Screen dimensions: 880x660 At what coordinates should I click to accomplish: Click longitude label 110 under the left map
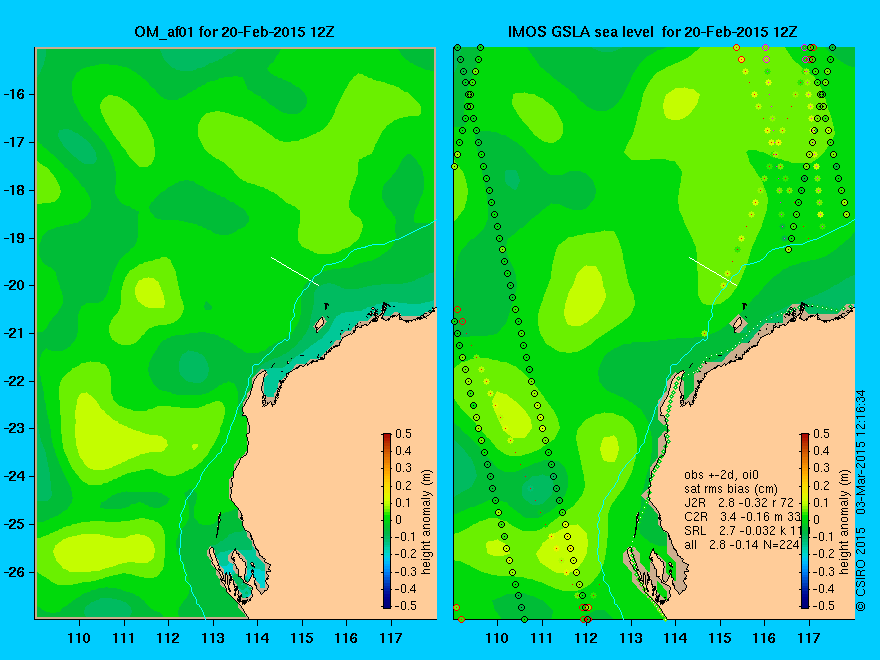[x=79, y=638]
